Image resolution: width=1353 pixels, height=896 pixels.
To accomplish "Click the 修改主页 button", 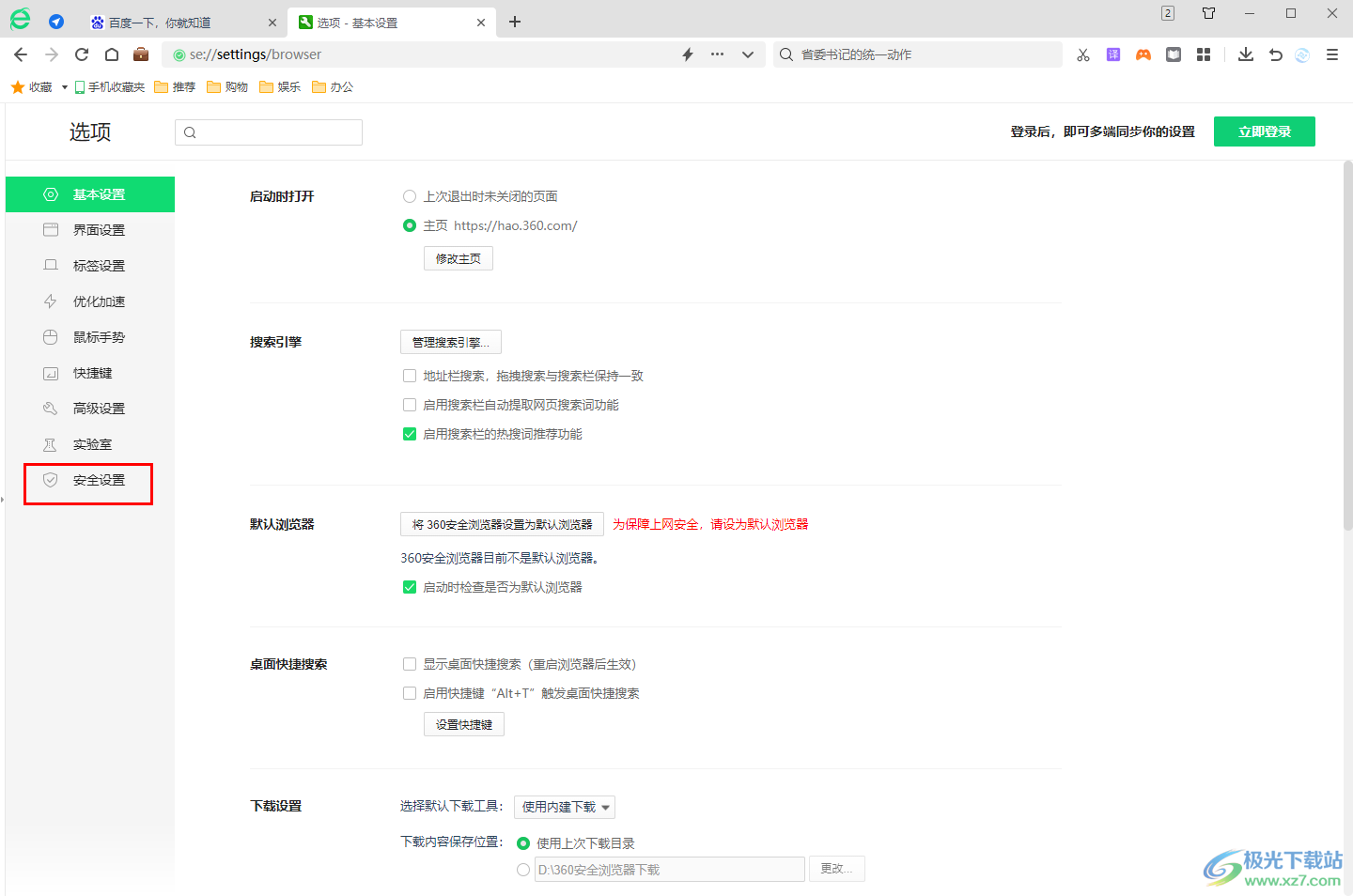I will (459, 258).
